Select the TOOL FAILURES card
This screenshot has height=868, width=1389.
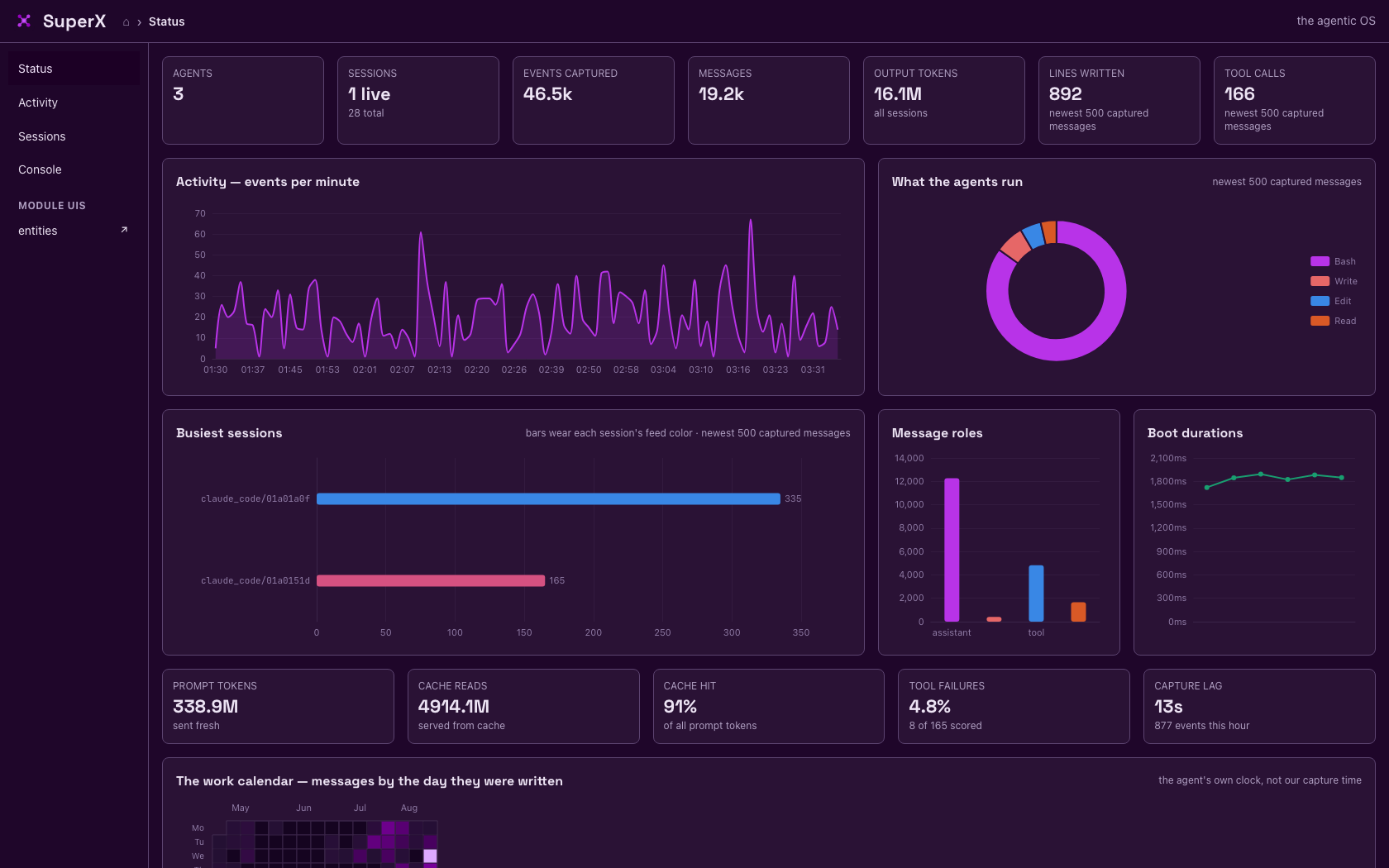1014,706
